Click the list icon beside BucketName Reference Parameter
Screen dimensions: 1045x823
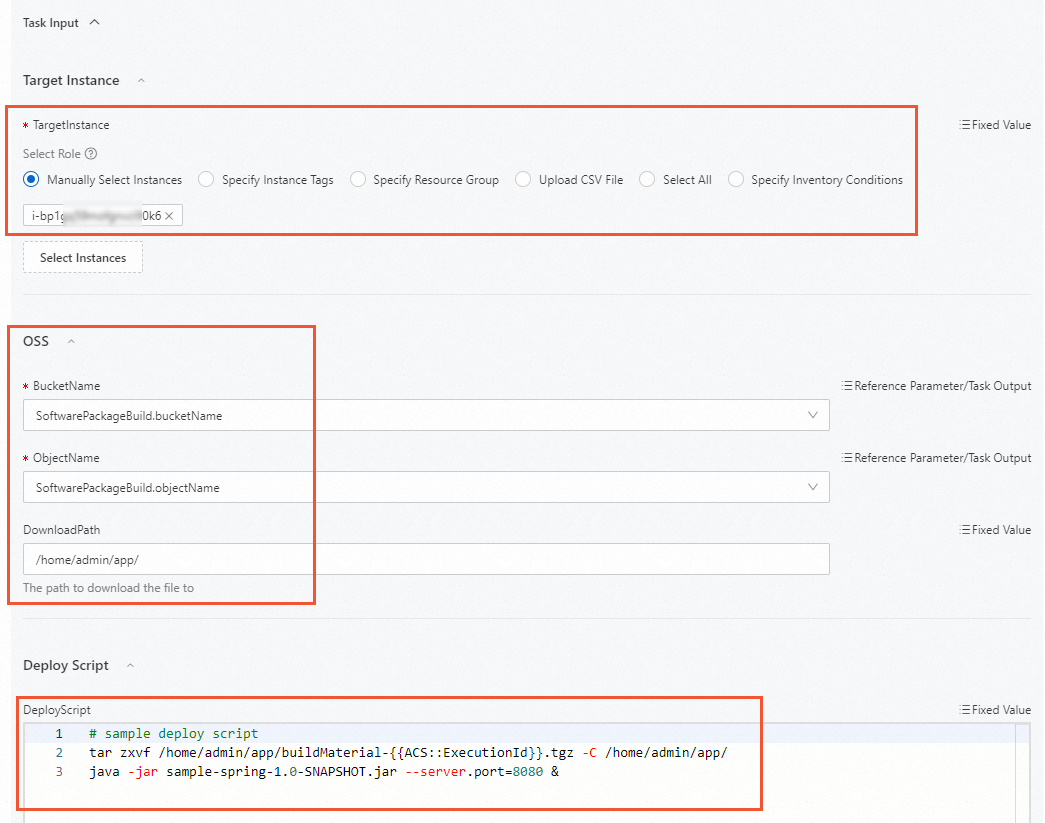847,386
